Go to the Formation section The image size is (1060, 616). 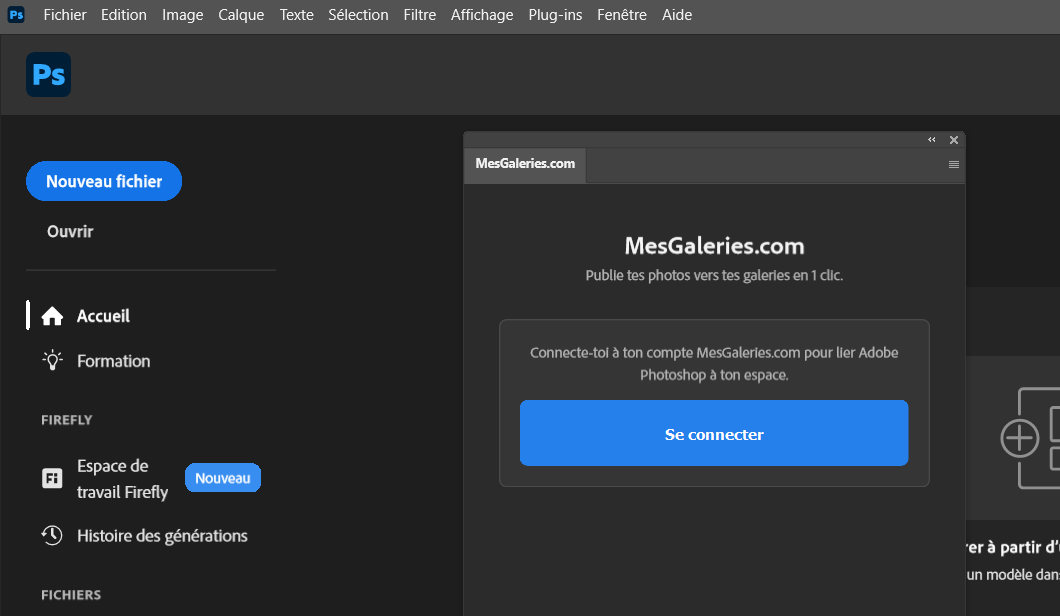click(x=114, y=361)
